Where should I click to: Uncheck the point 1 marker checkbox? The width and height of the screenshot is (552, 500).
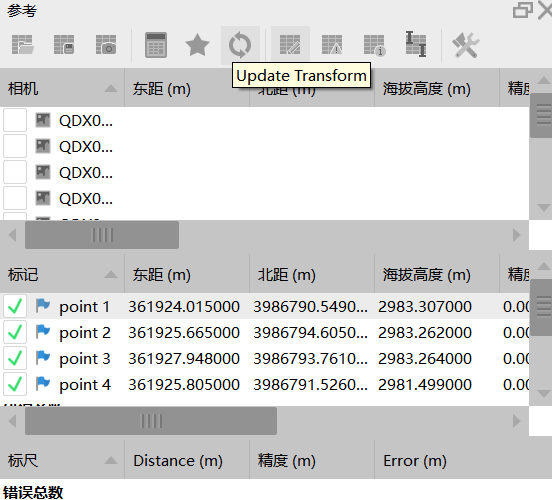pyautogui.click(x=15, y=306)
